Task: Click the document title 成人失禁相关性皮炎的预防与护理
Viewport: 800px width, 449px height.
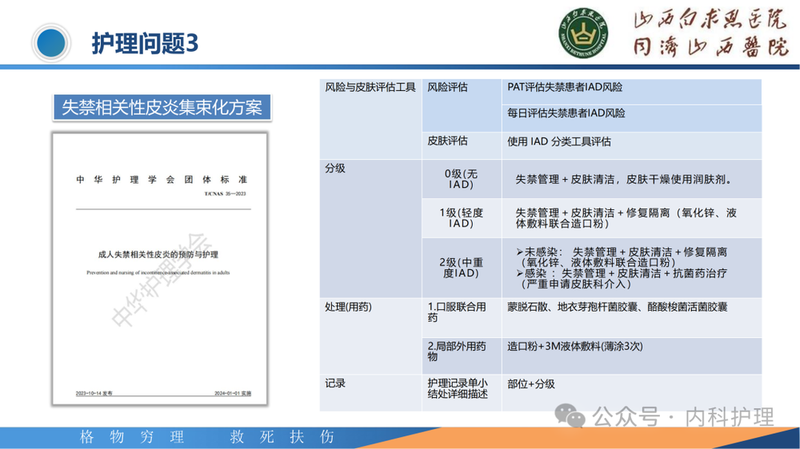Action: click(158, 255)
